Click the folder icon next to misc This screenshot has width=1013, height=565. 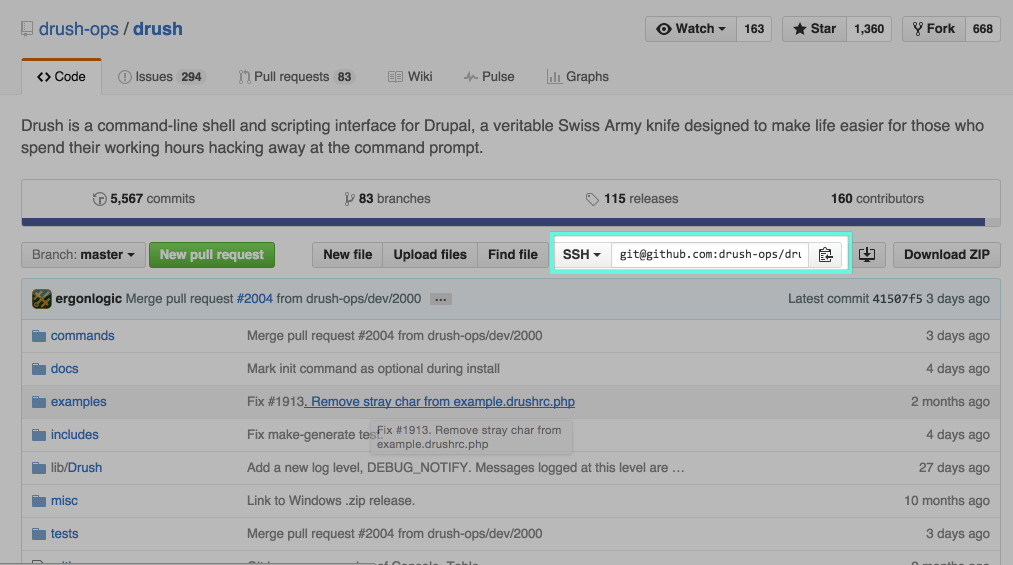point(39,500)
